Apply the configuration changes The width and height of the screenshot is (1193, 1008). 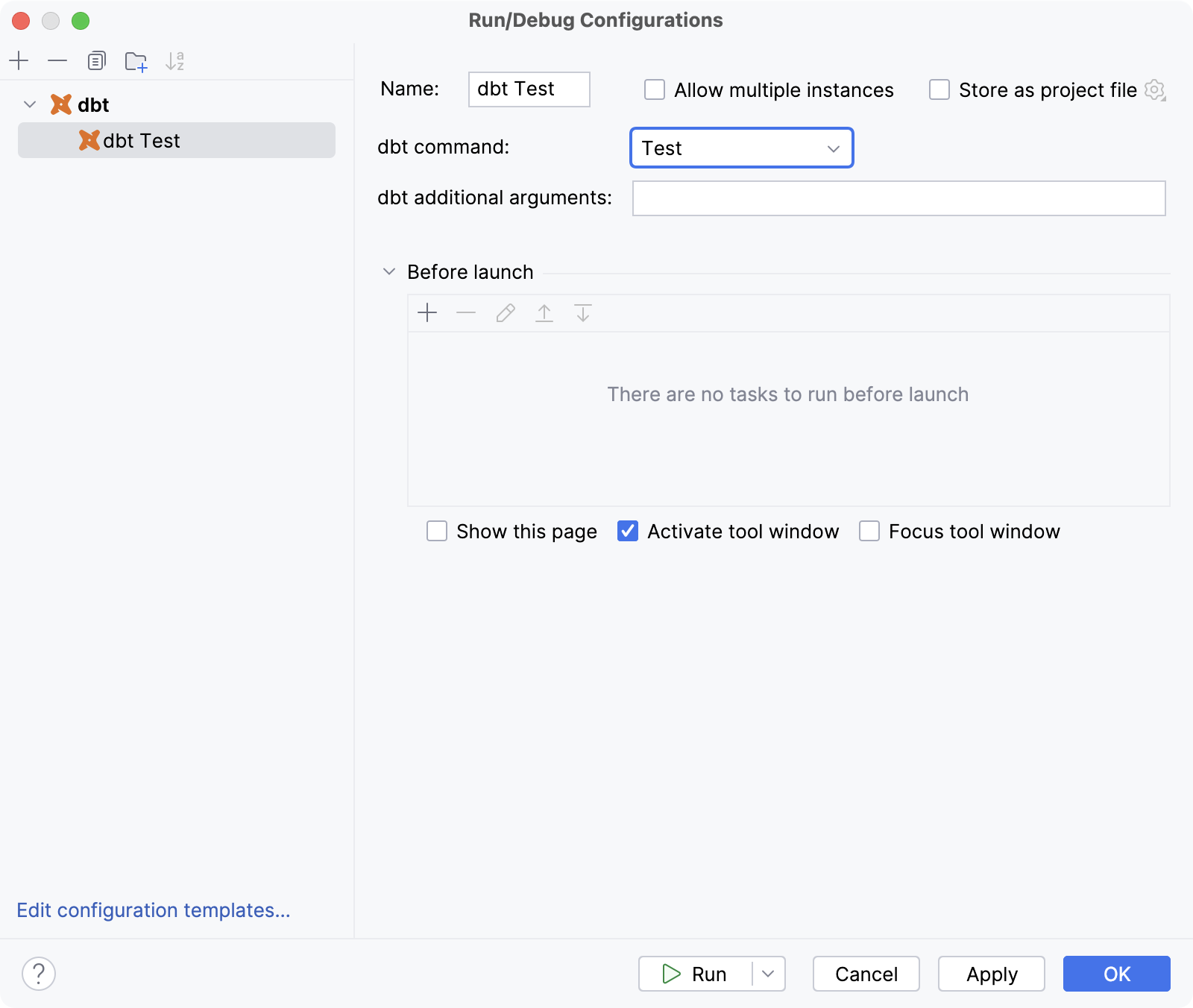tap(992, 974)
